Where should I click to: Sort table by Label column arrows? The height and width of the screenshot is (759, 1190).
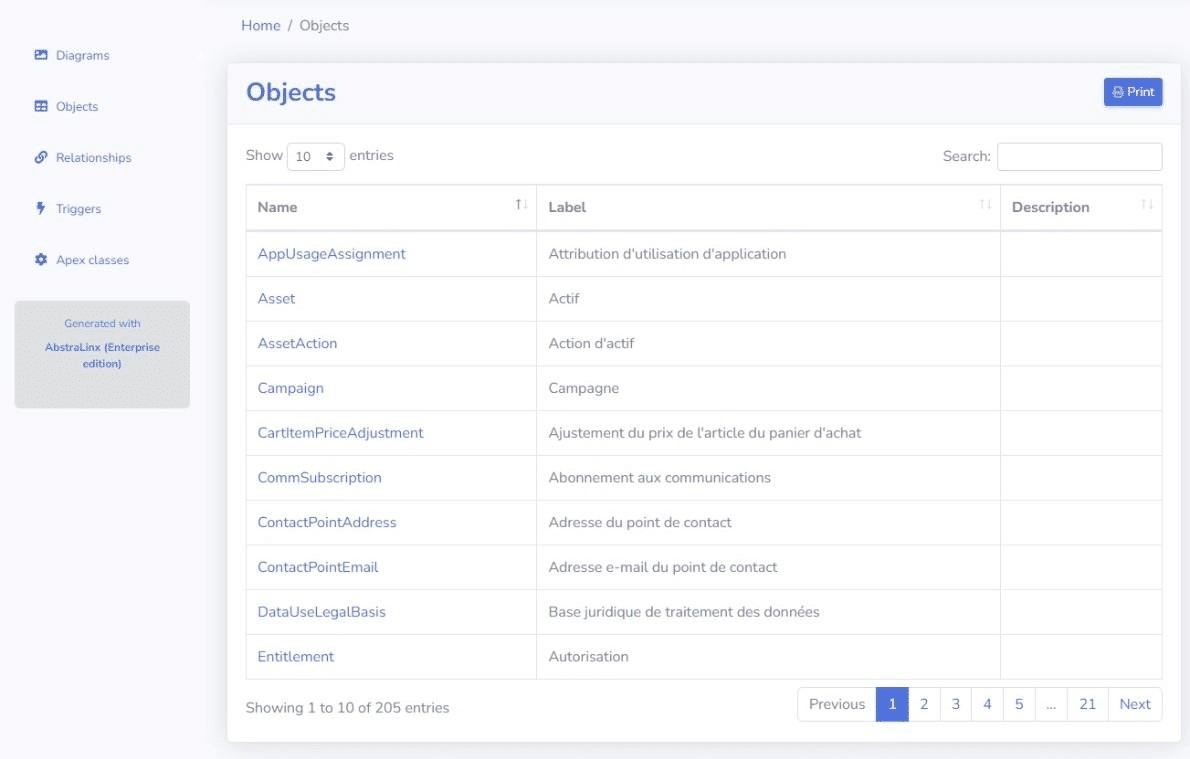(985, 205)
